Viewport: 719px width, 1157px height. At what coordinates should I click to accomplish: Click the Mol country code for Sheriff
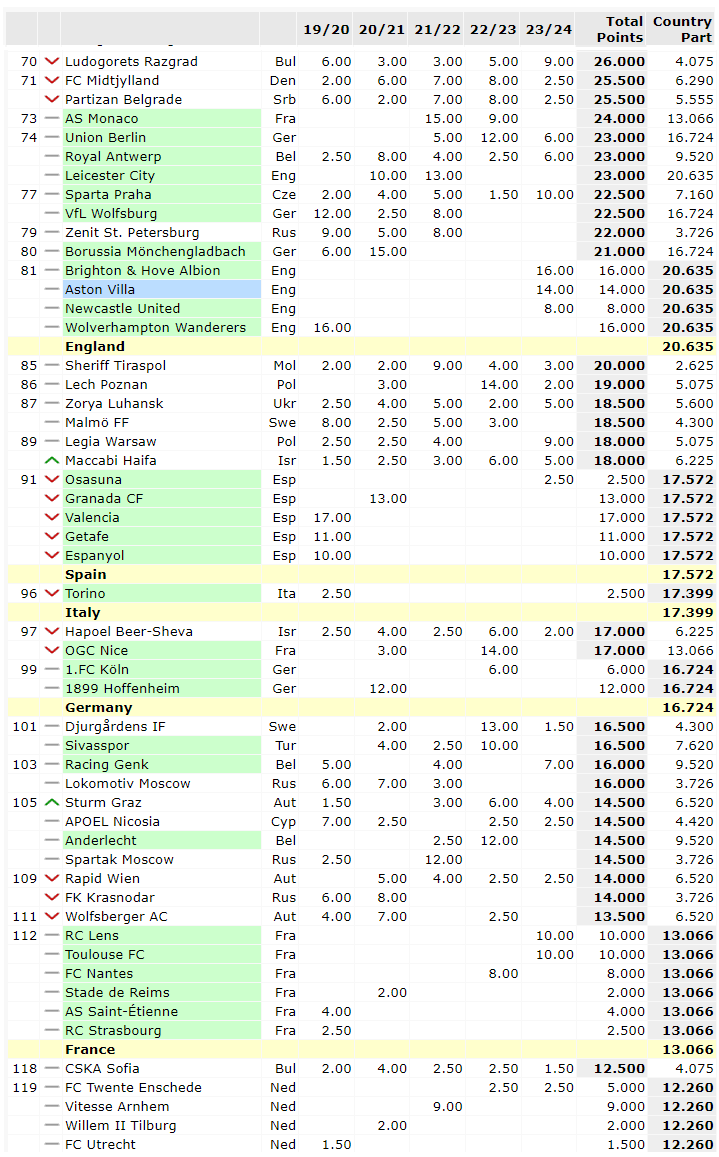pyautogui.click(x=285, y=365)
